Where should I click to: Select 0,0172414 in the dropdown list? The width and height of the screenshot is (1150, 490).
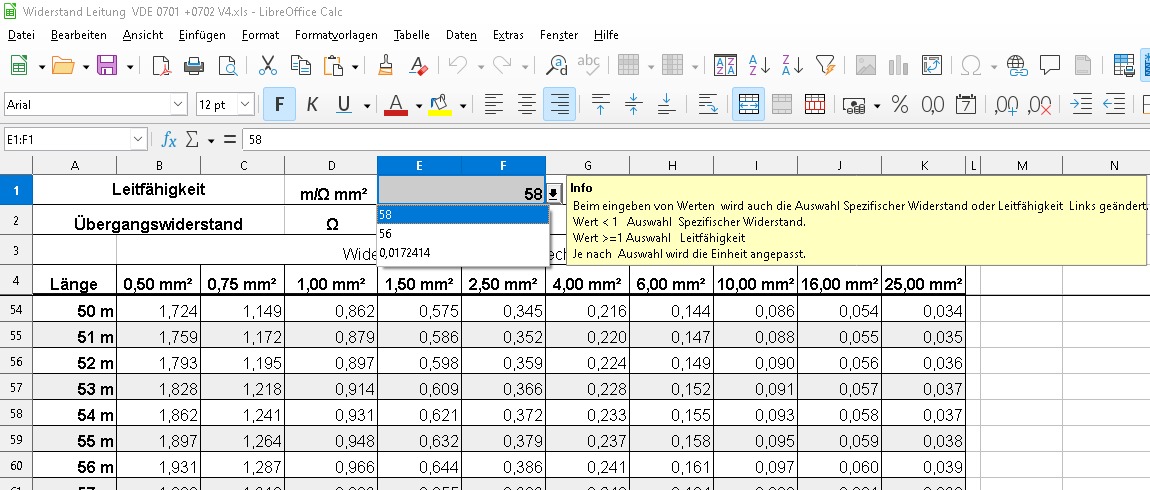pos(463,252)
